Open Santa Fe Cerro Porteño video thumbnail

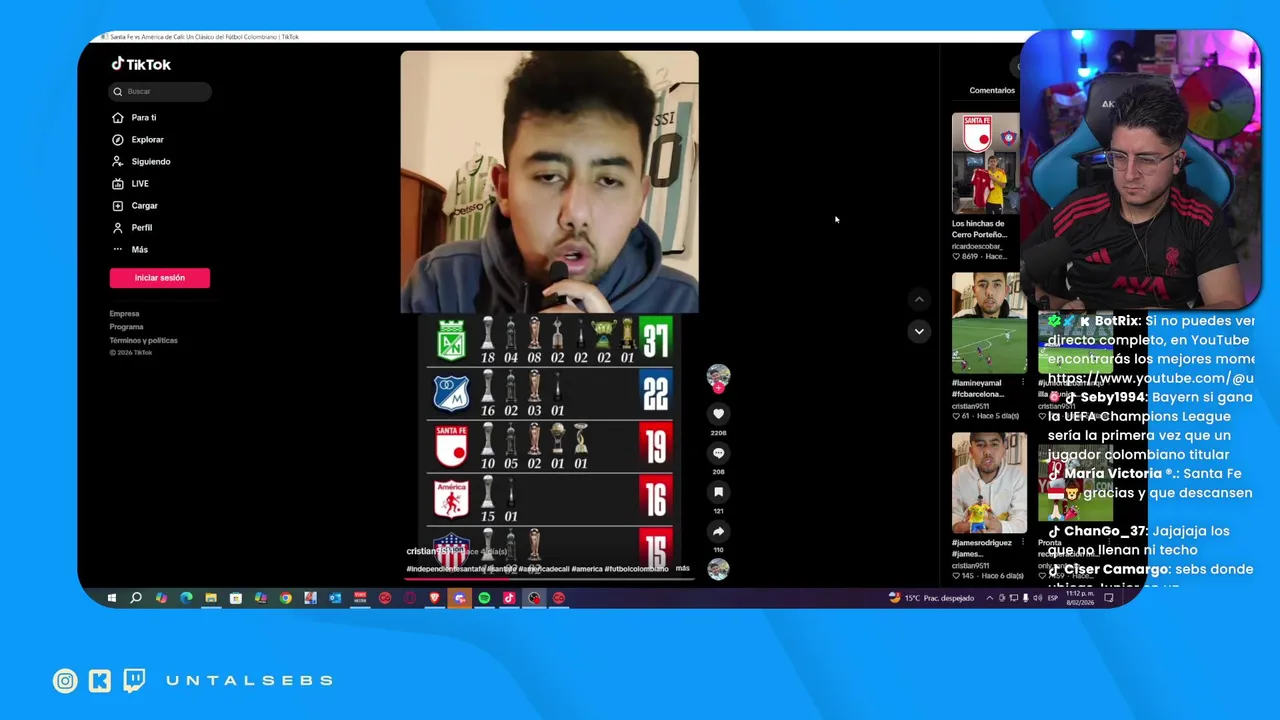tap(985, 163)
